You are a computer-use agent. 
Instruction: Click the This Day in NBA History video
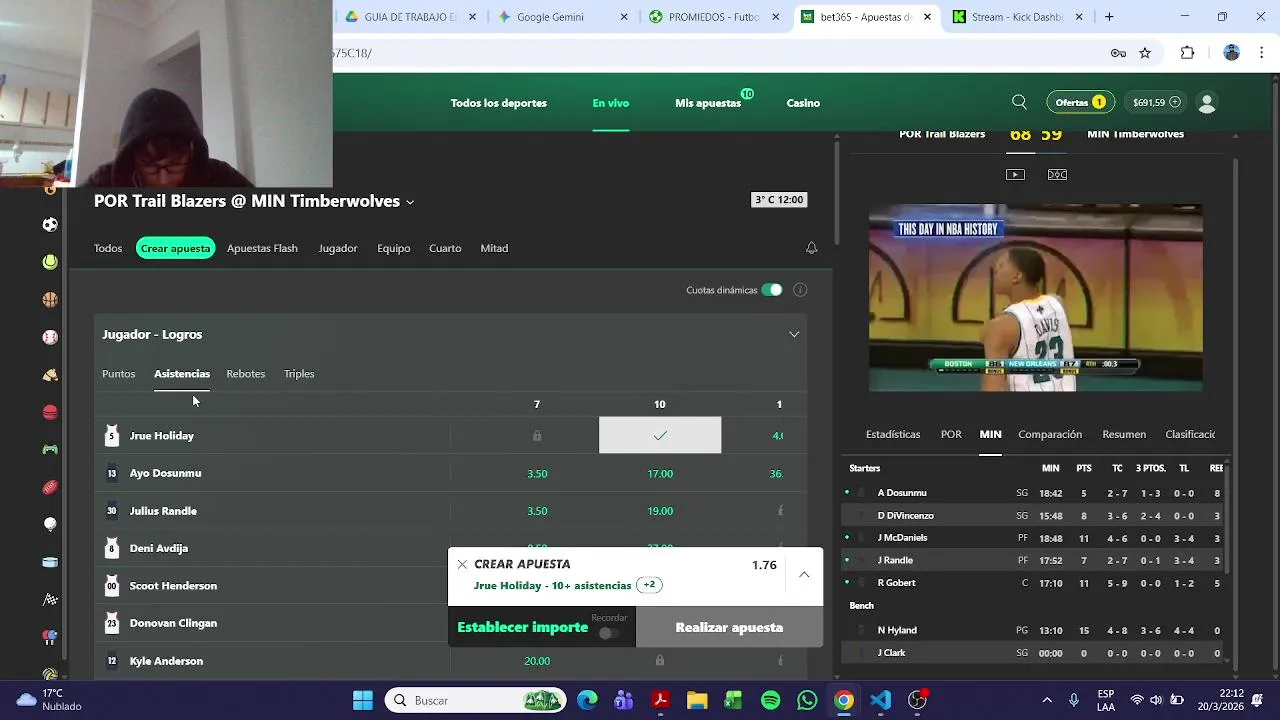(x=1035, y=298)
